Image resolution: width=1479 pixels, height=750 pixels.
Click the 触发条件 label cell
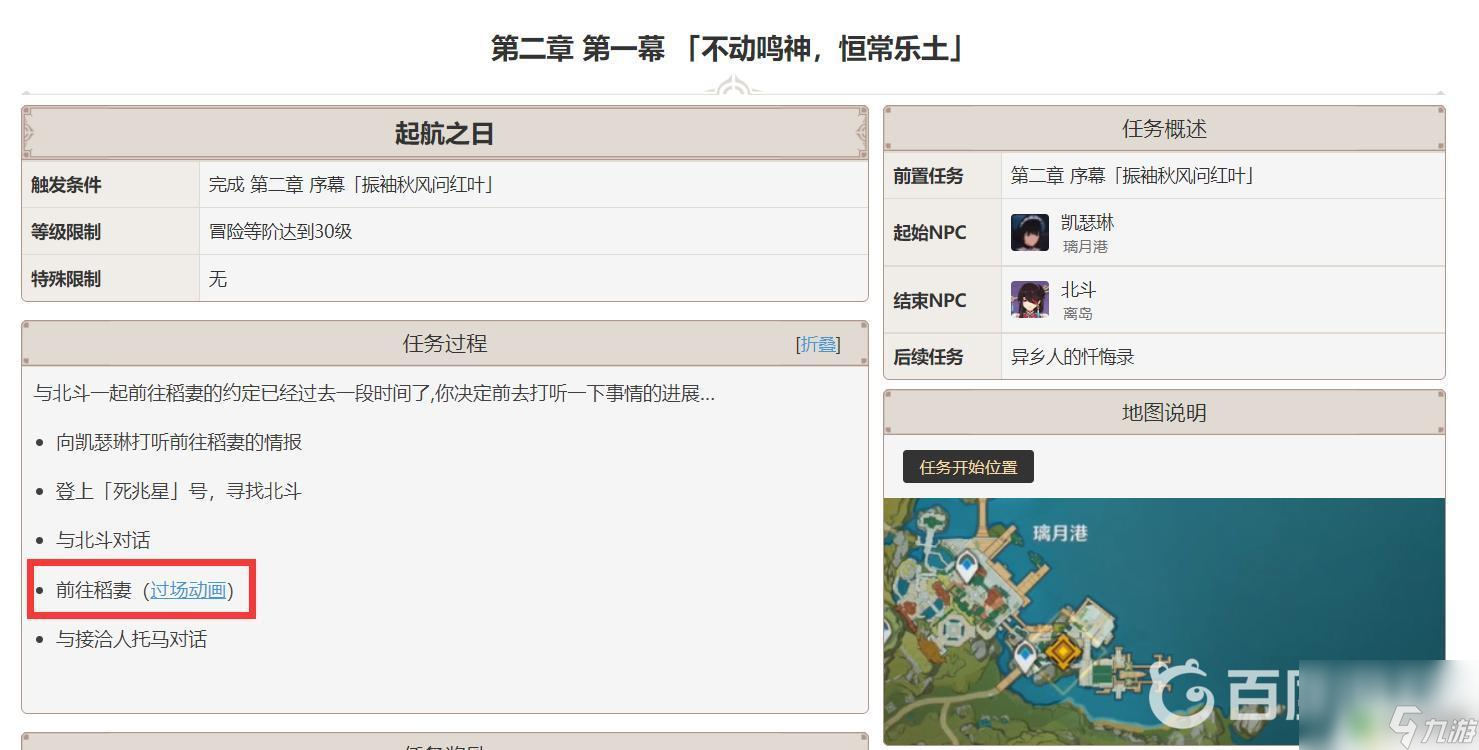tap(111, 185)
